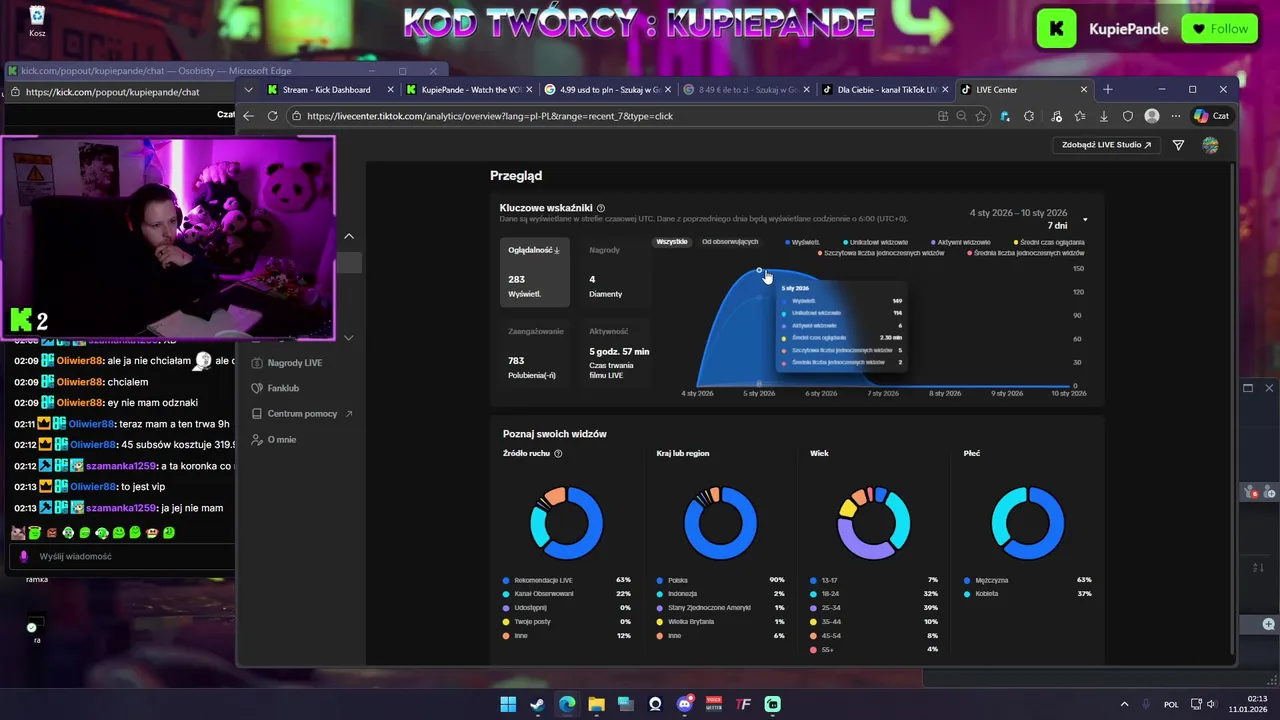Open Edge profile avatar
This screenshot has width=1280, height=720.
[x=1152, y=116]
